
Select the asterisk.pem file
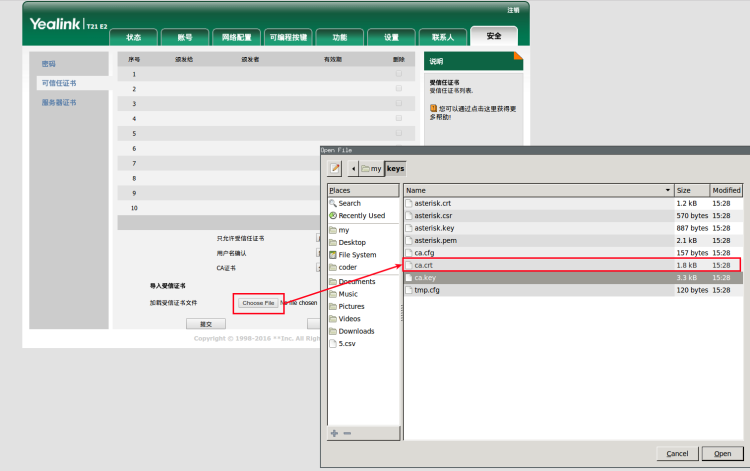coord(435,240)
